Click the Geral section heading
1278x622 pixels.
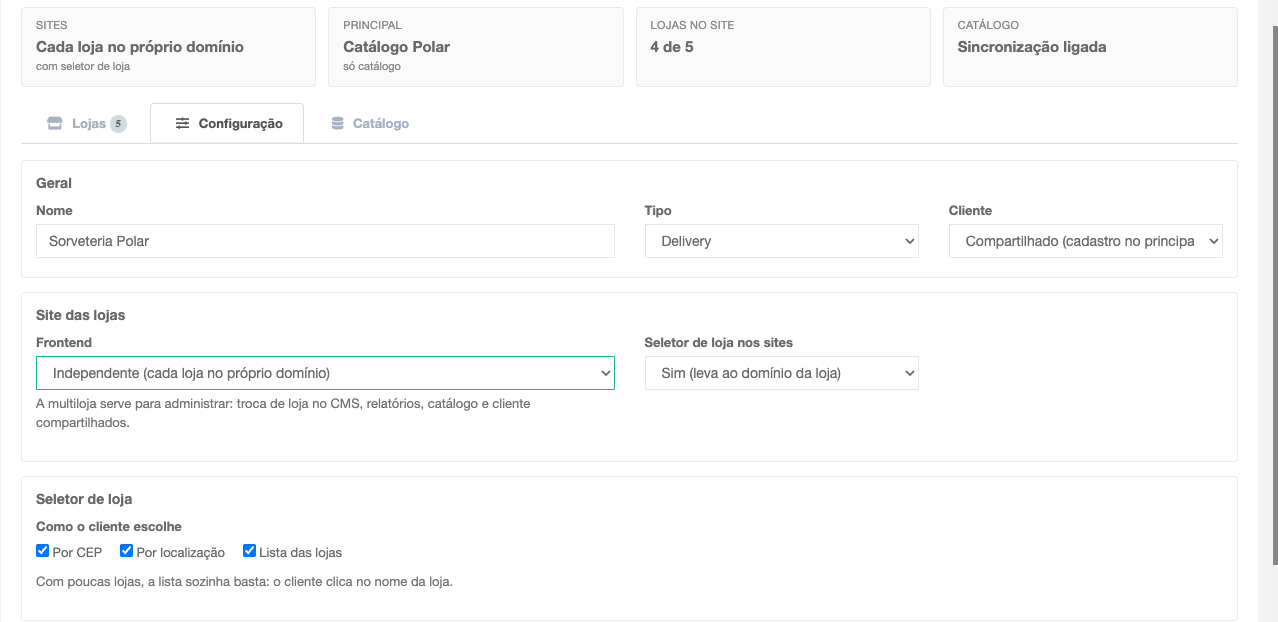(x=54, y=183)
